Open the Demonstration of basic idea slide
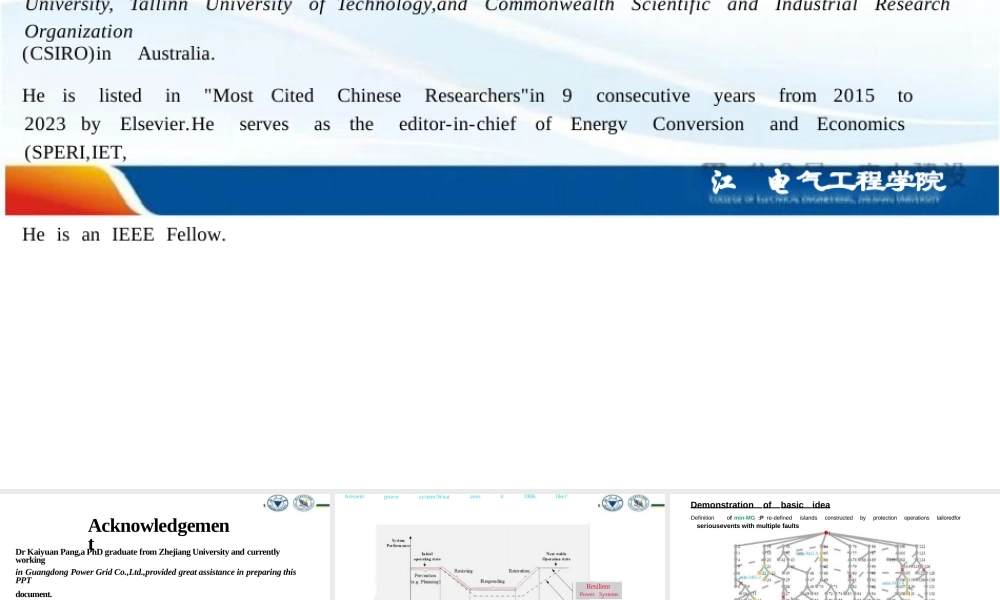This screenshot has height=600, width=1000. pos(835,546)
